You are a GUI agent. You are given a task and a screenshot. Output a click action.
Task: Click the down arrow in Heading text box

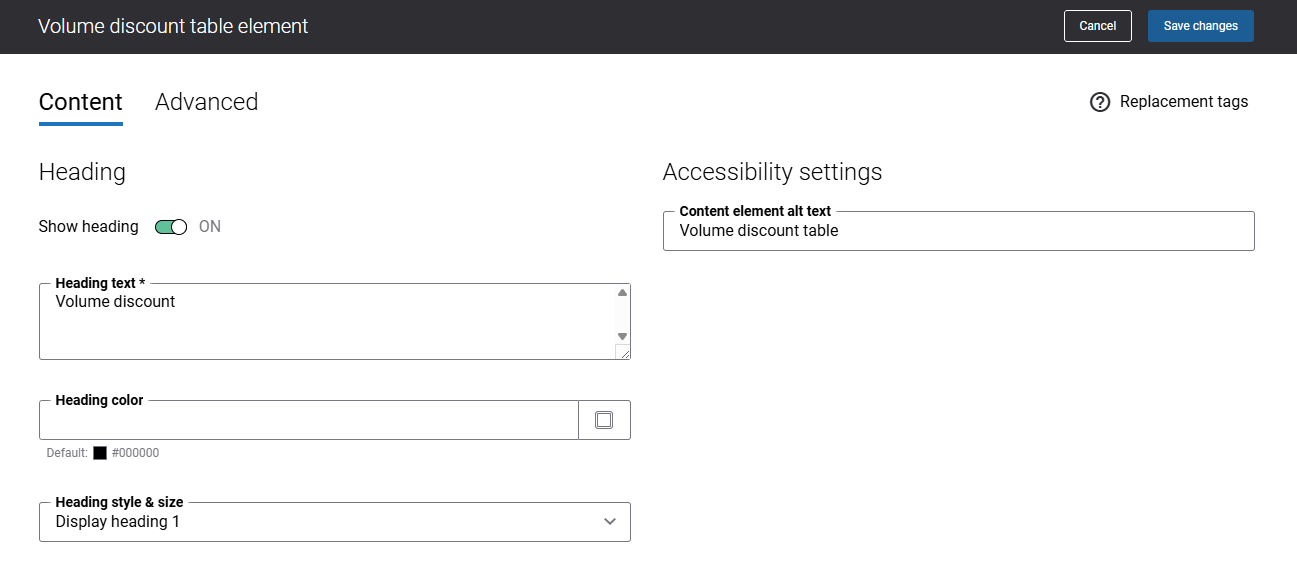(x=622, y=336)
